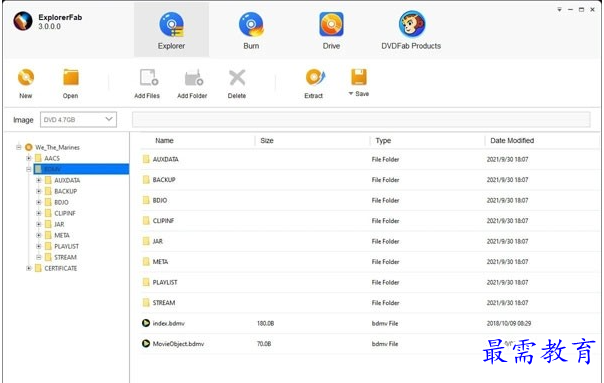This screenshot has height=383, width=604.
Task: Click the 180.0B size cell
Action: coord(265,323)
